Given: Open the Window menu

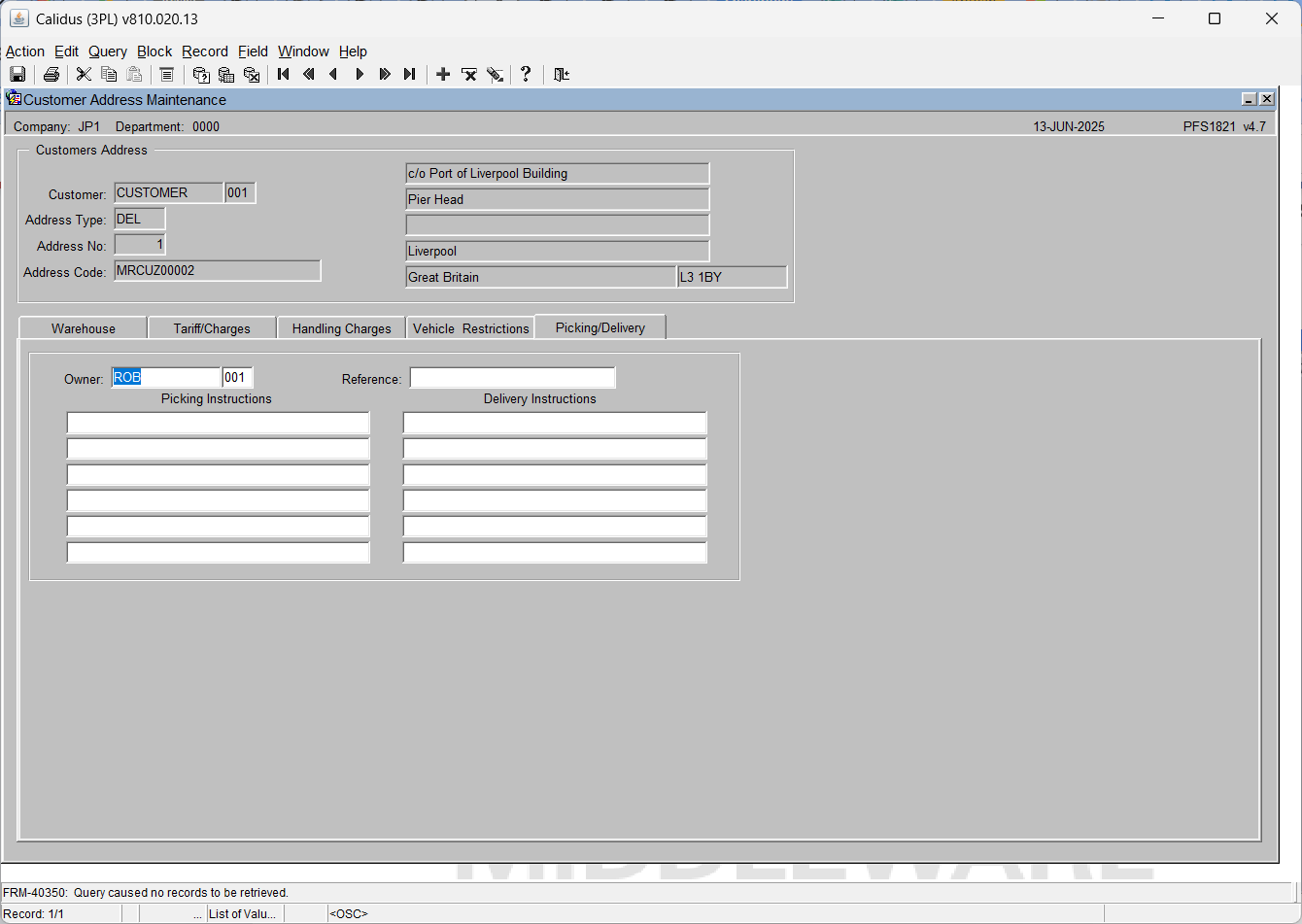Looking at the screenshot, I should click(x=304, y=51).
